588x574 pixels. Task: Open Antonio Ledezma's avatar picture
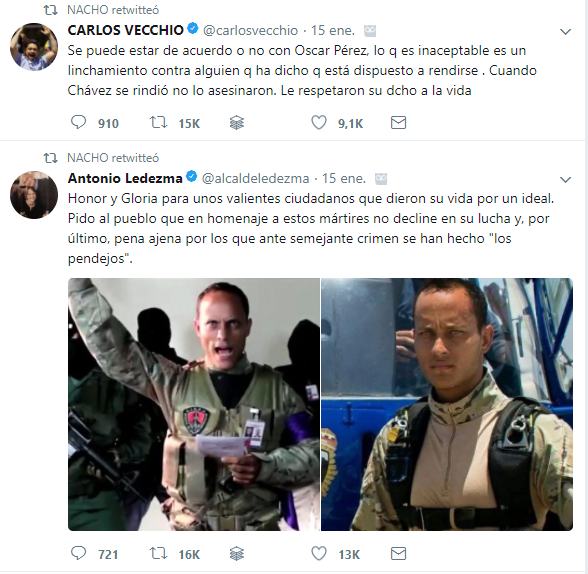click(x=34, y=195)
